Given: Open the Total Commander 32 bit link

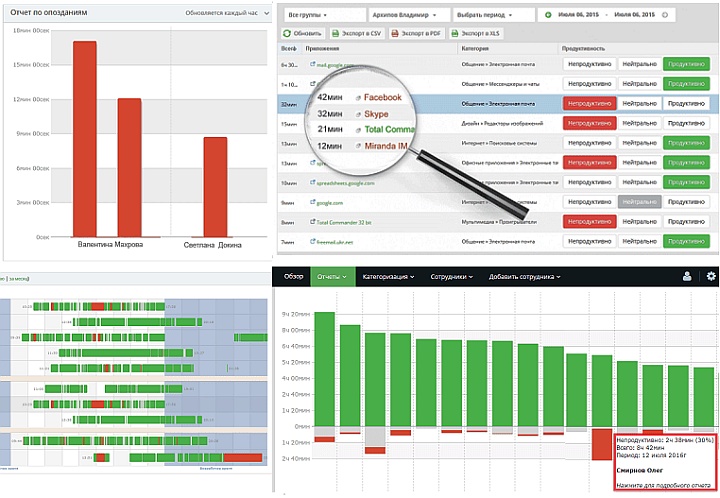Looking at the screenshot, I should tap(344, 222).
